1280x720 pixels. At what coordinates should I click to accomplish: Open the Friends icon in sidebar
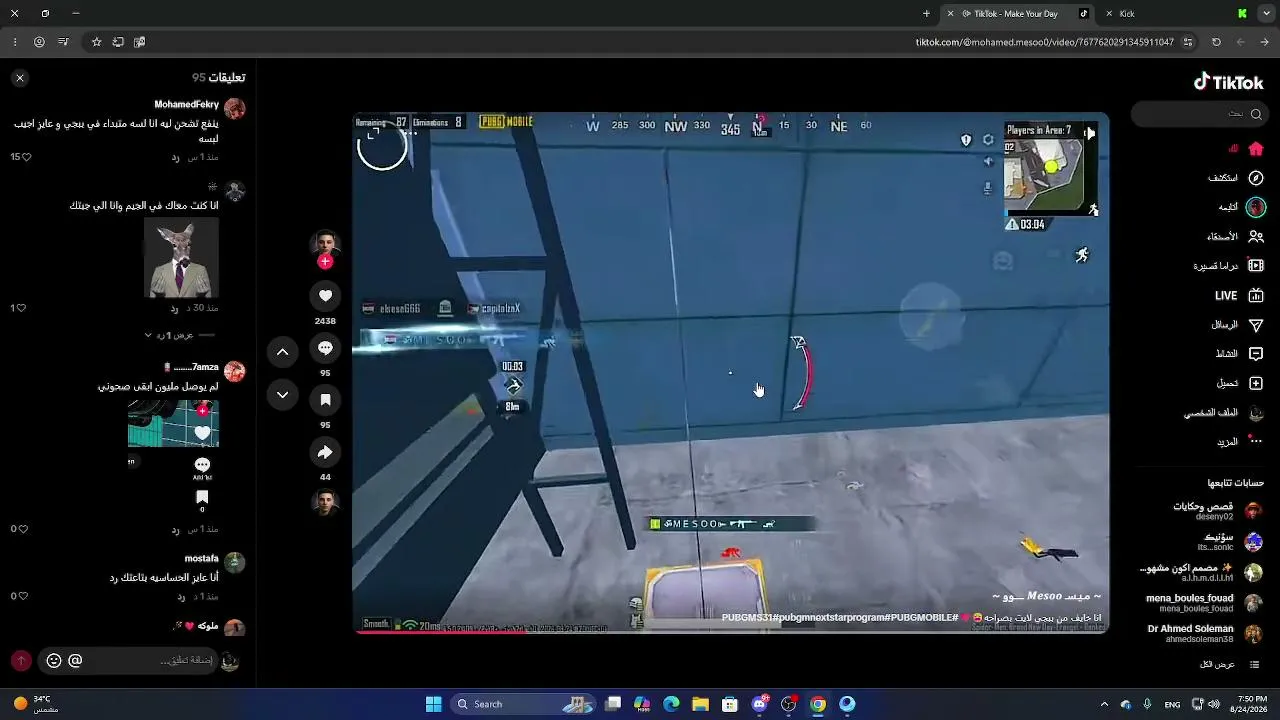(x=1256, y=237)
